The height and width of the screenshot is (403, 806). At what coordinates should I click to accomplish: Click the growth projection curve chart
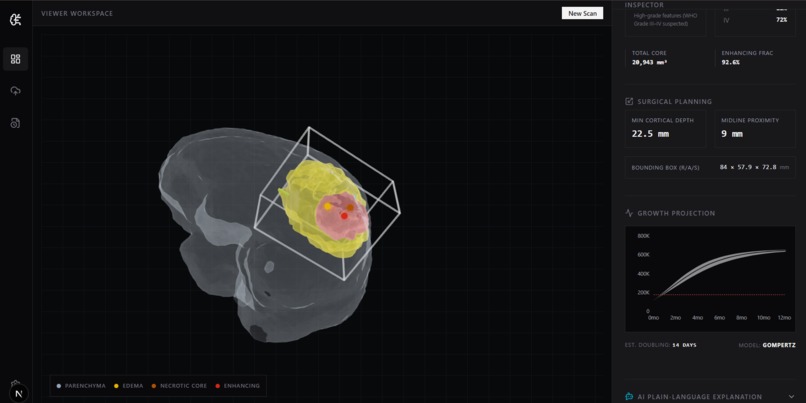710,279
